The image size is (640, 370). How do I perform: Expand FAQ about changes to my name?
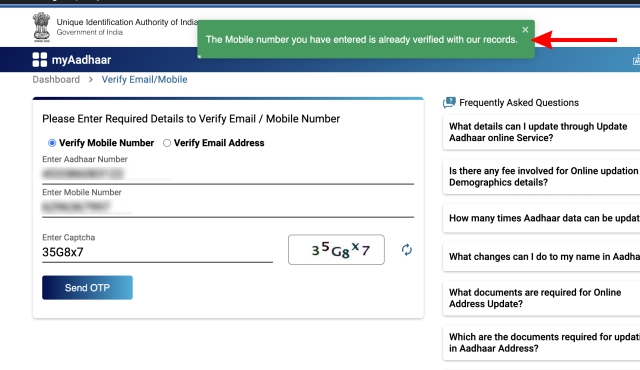(541, 257)
